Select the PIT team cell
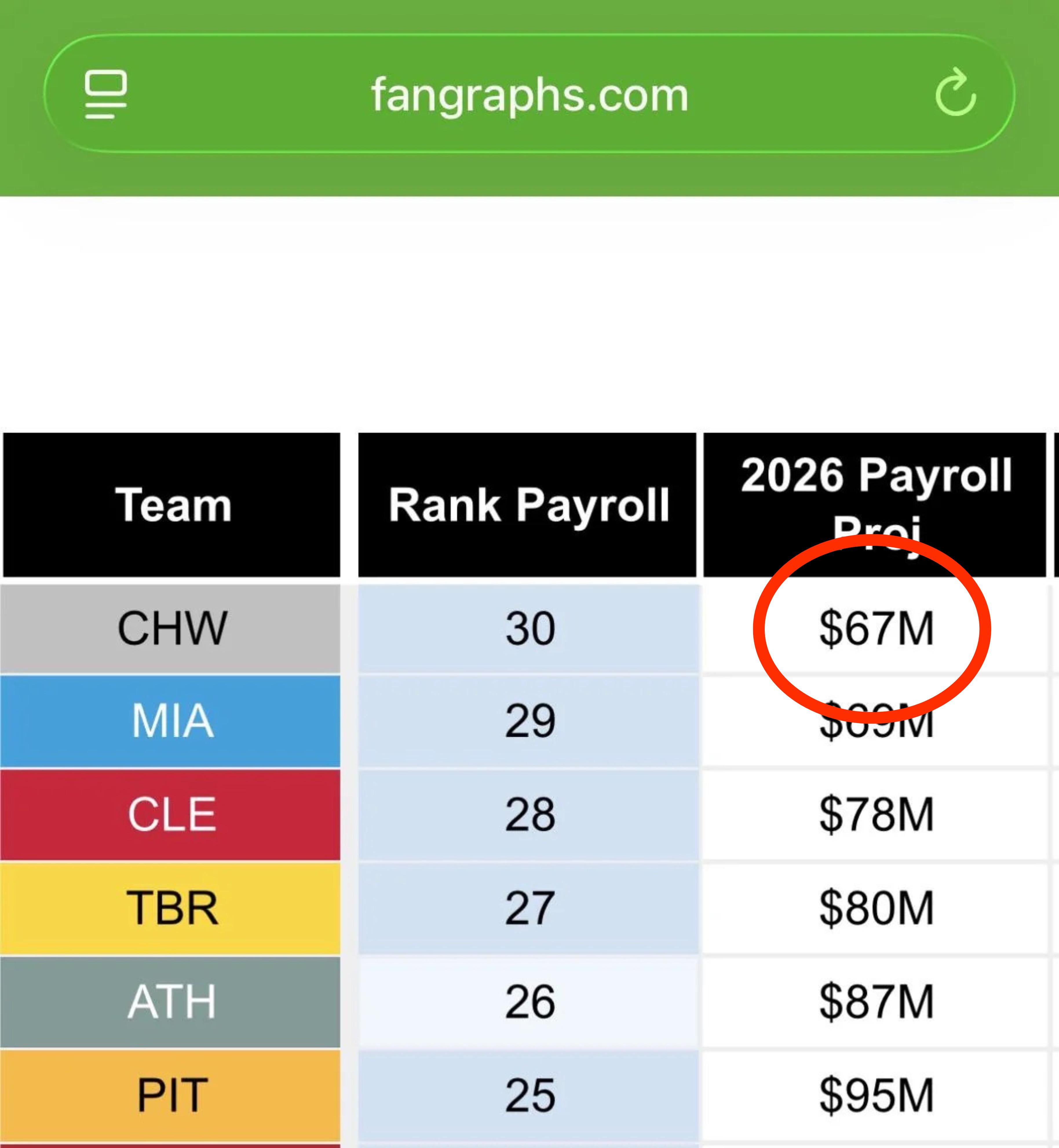The image size is (1059, 1148). click(x=171, y=1095)
